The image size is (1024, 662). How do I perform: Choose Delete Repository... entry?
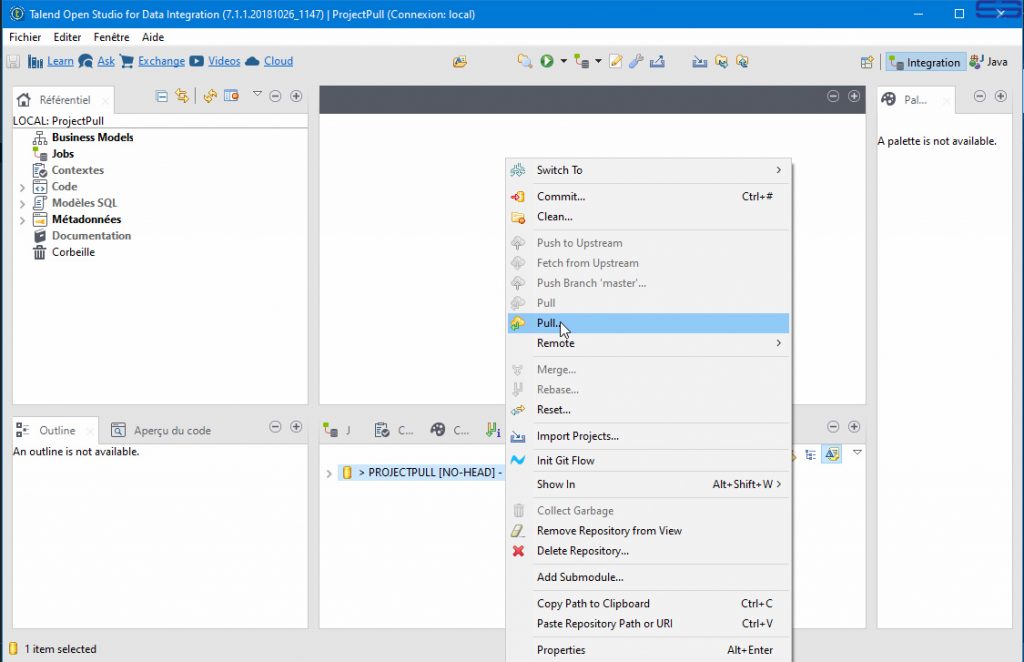[x=648, y=551]
